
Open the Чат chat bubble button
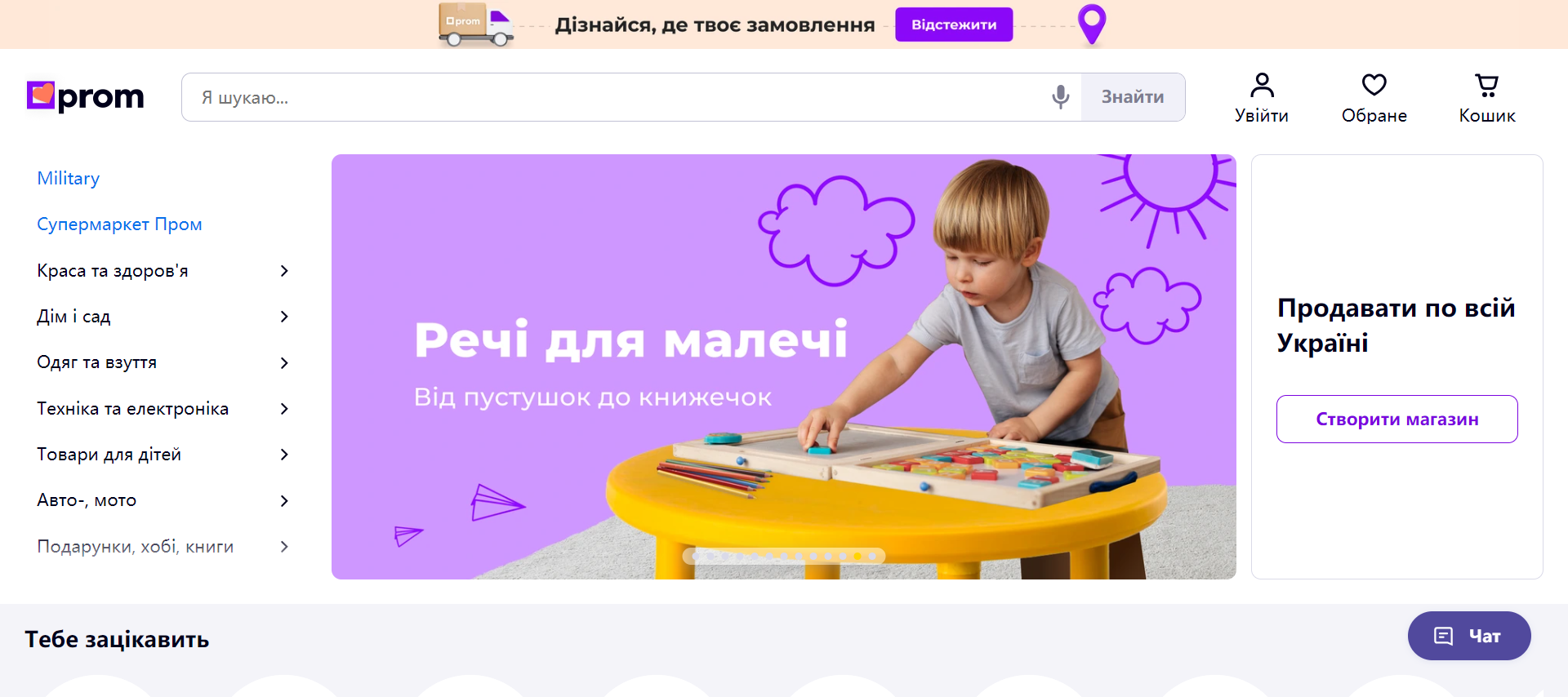click(1469, 636)
